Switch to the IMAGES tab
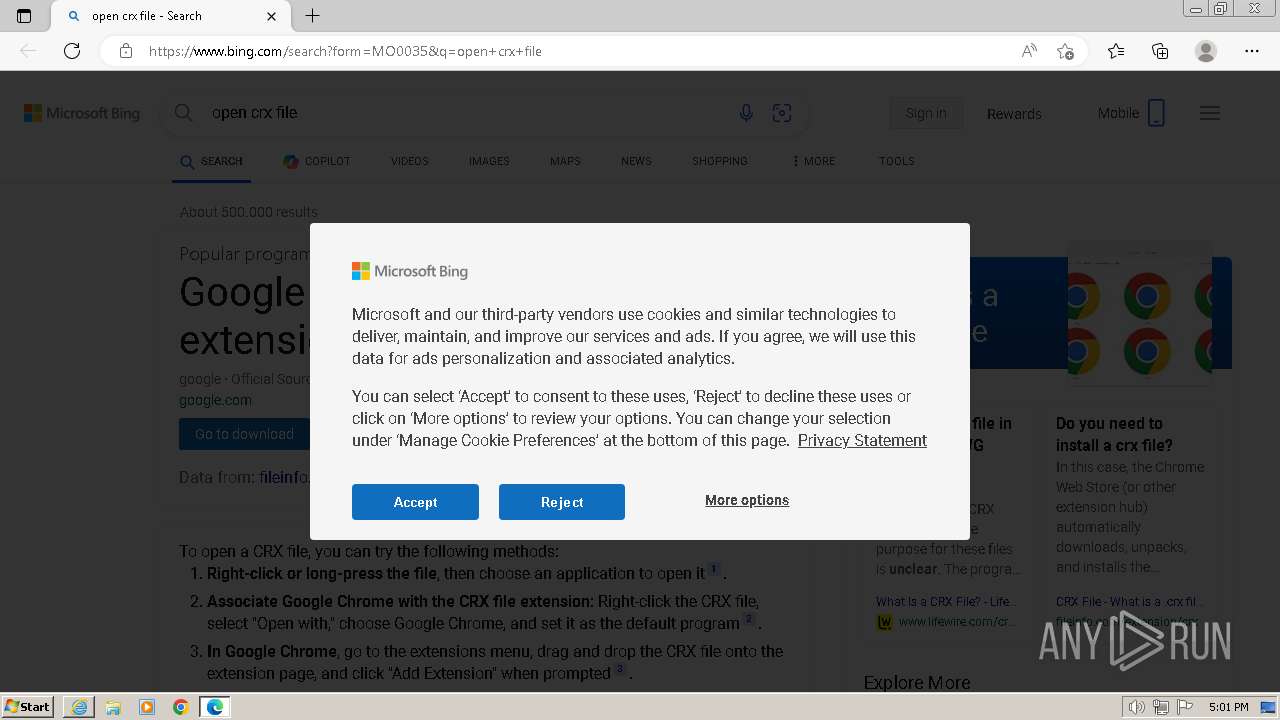Image resolution: width=1280 pixels, height=720 pixels. [489, 161]
